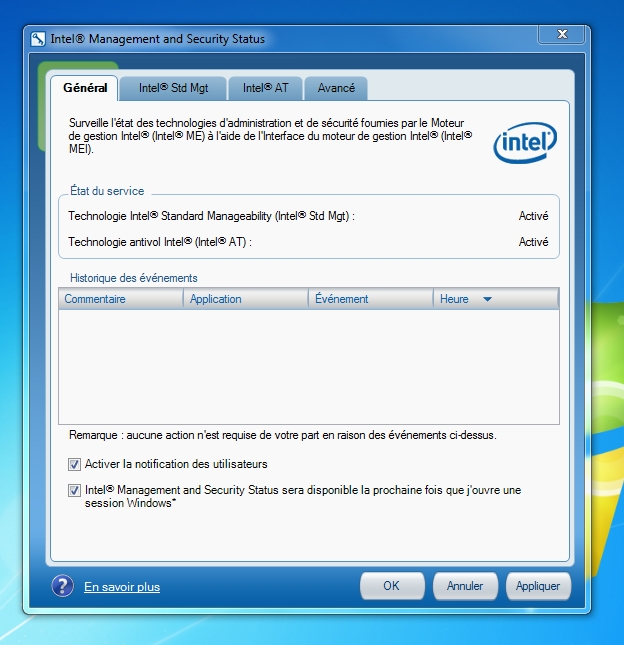Click the Remarque note text
The height and width of the screenshot is (645, 624).
pyautogui.click(x=283, y=435)
